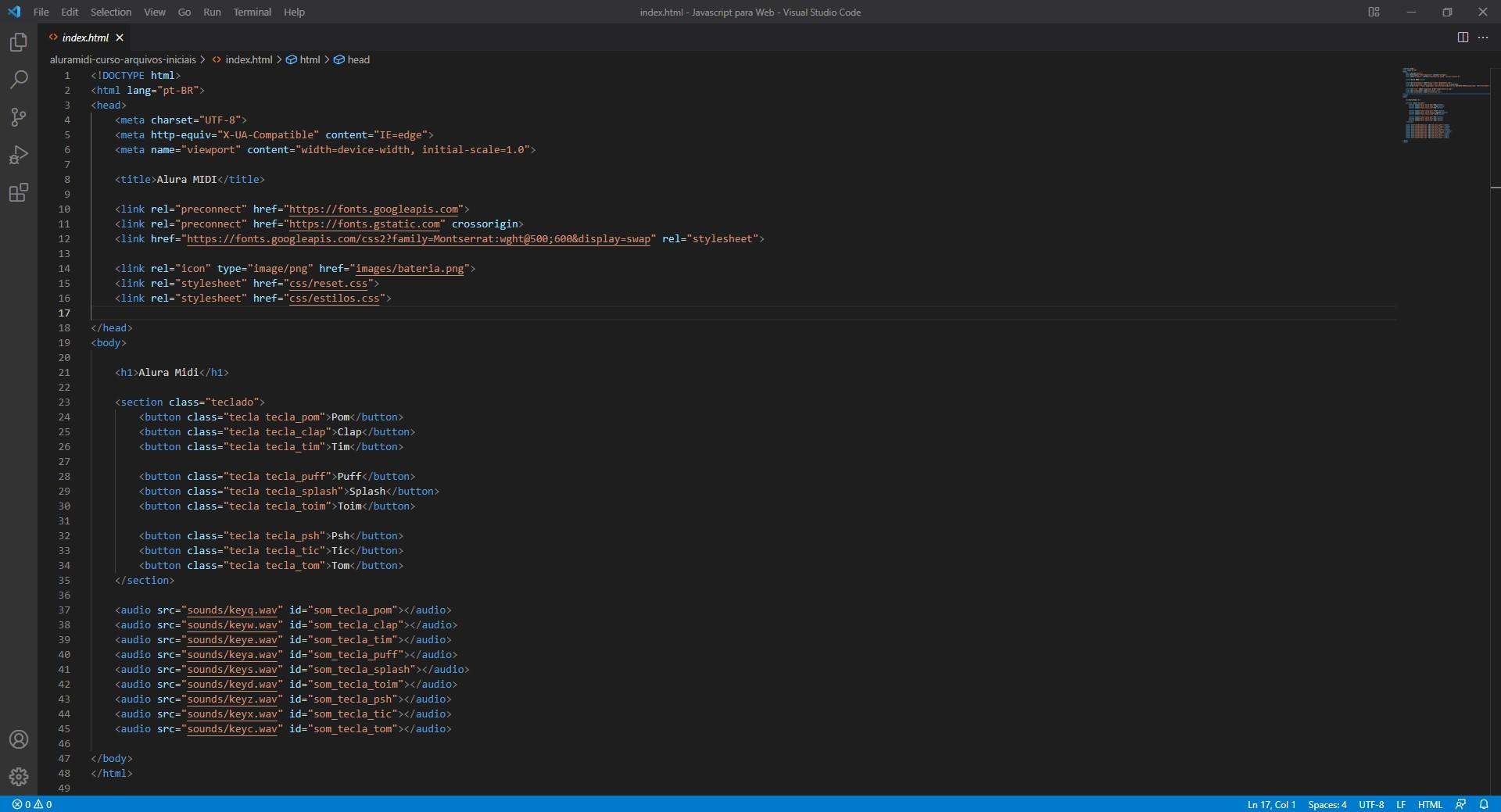Image resolution: width=1501 pixels, height=812 pixels.
Task: Open the Selection menu
Action: point(111,12)
